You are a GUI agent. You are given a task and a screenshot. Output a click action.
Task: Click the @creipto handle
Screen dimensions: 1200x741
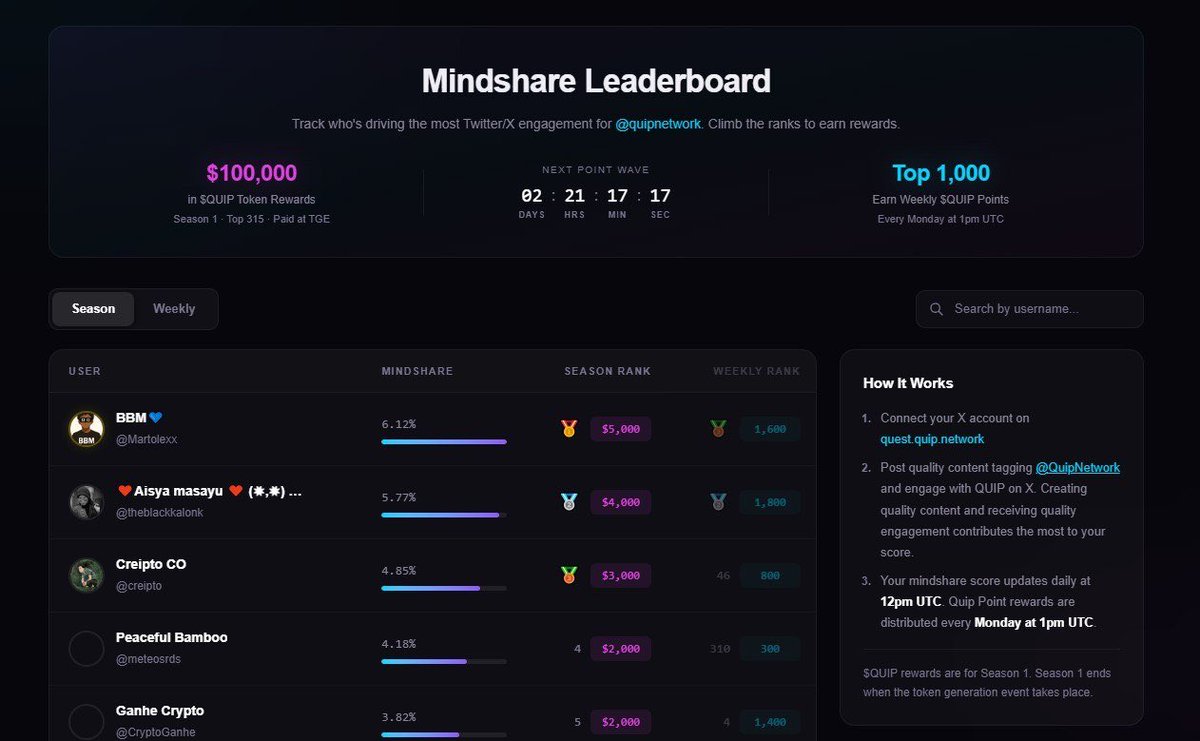tap(139, 585)
